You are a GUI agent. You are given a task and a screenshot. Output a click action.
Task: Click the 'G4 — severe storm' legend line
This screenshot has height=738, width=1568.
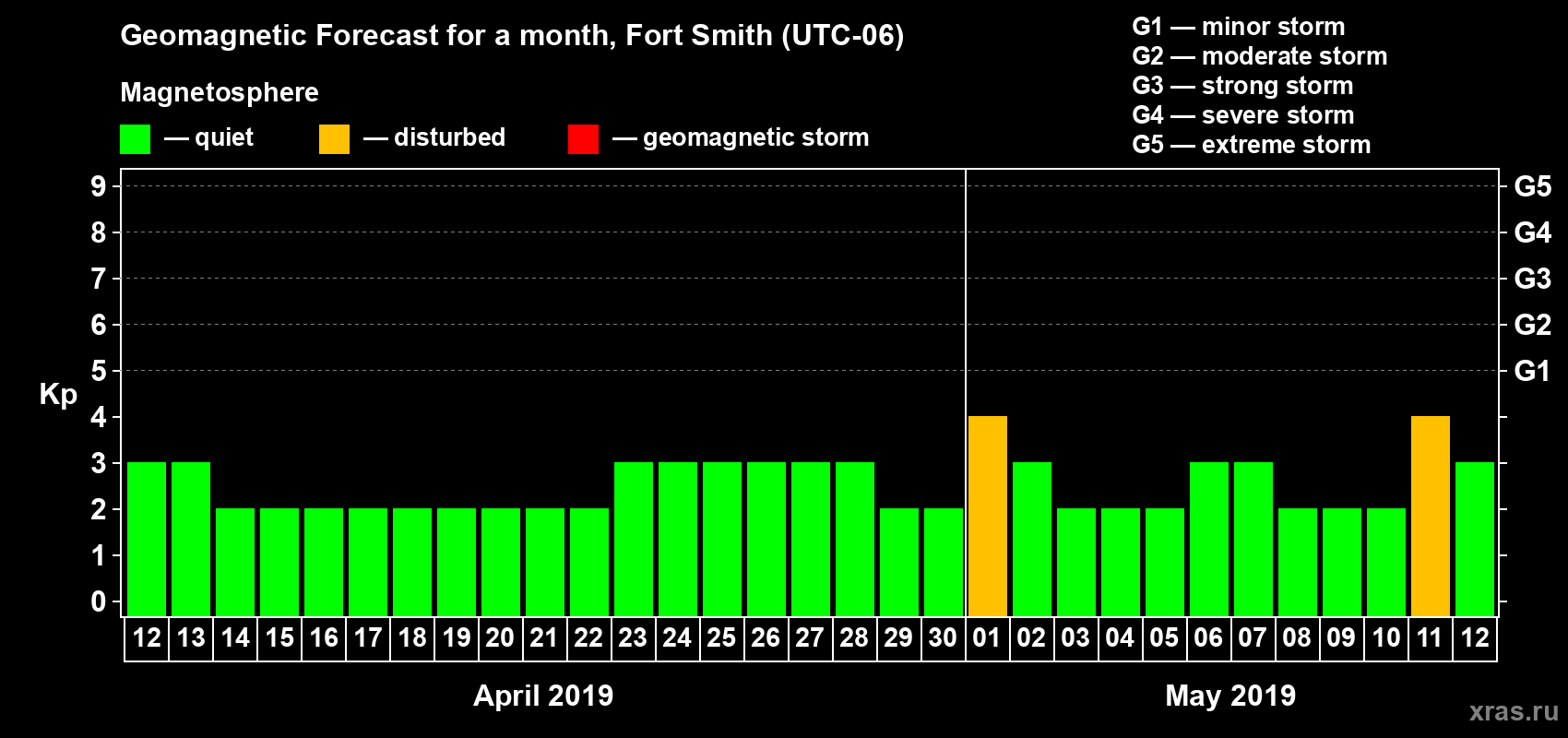[1242, 115]
